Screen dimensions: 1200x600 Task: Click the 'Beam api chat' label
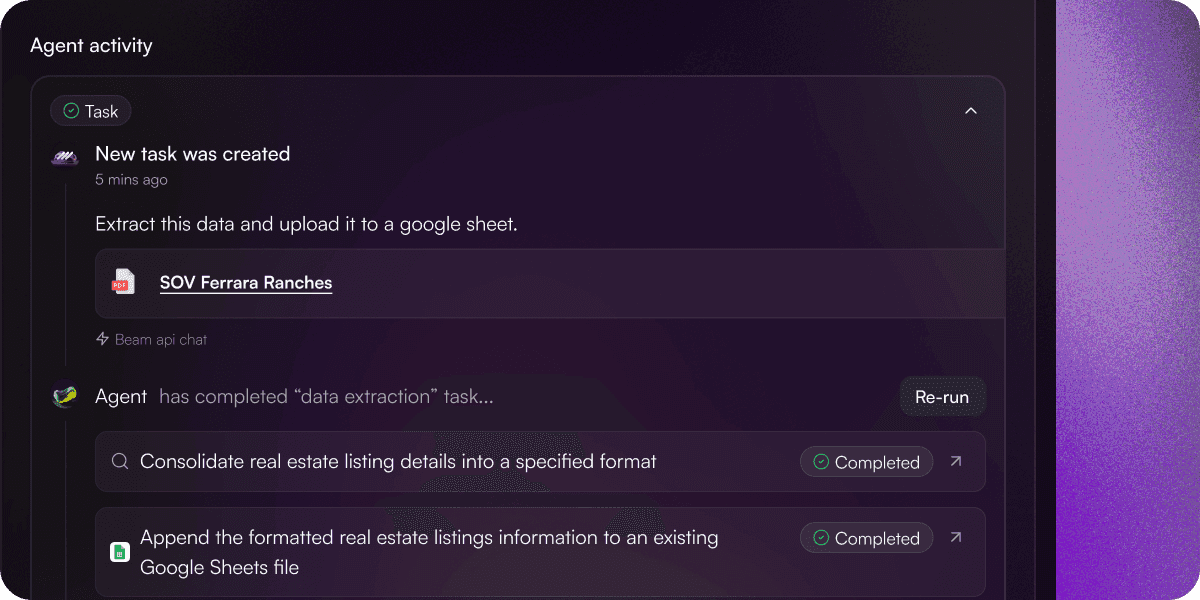[161, 340]
